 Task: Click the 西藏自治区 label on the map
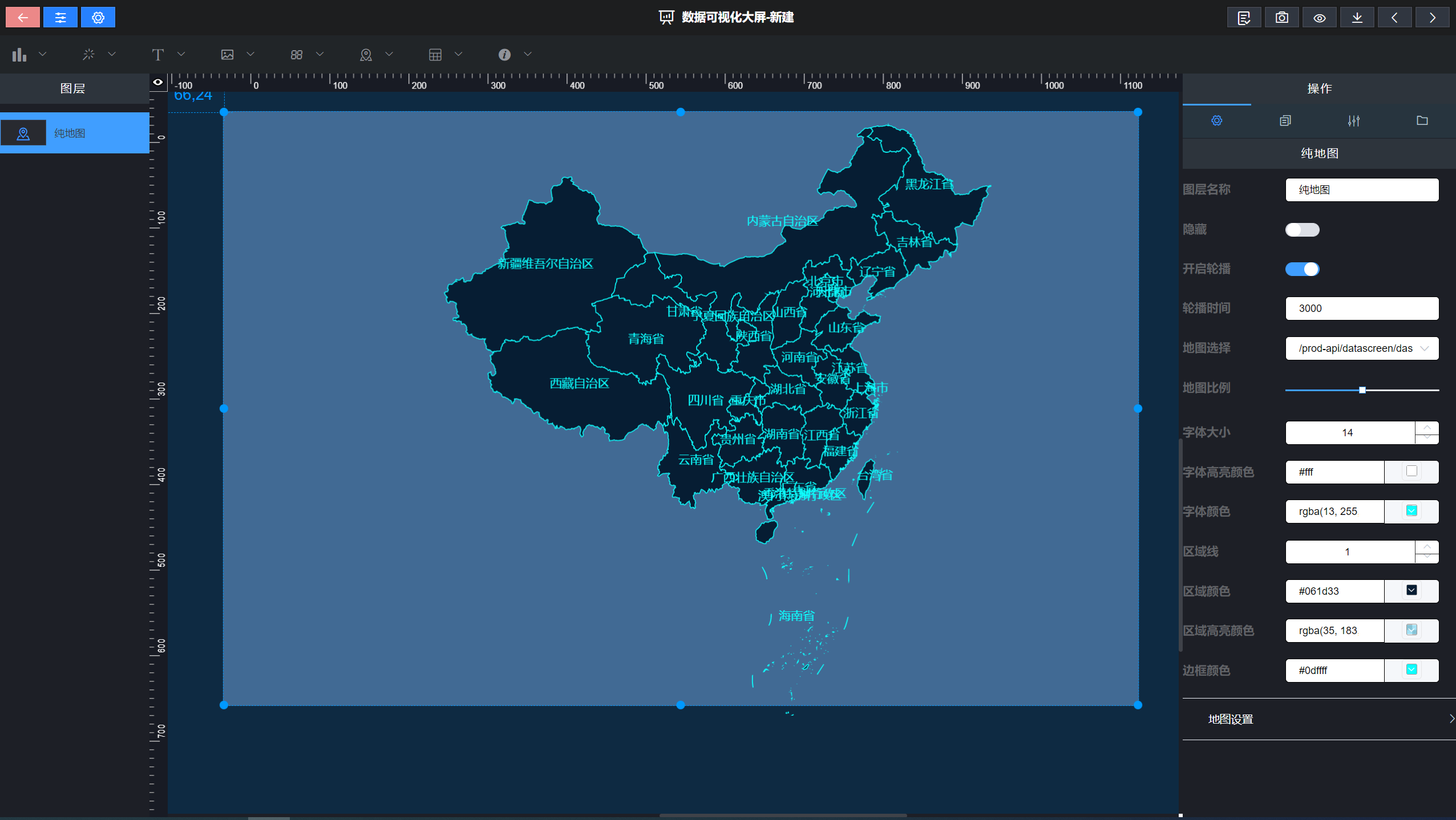(580, 383)
